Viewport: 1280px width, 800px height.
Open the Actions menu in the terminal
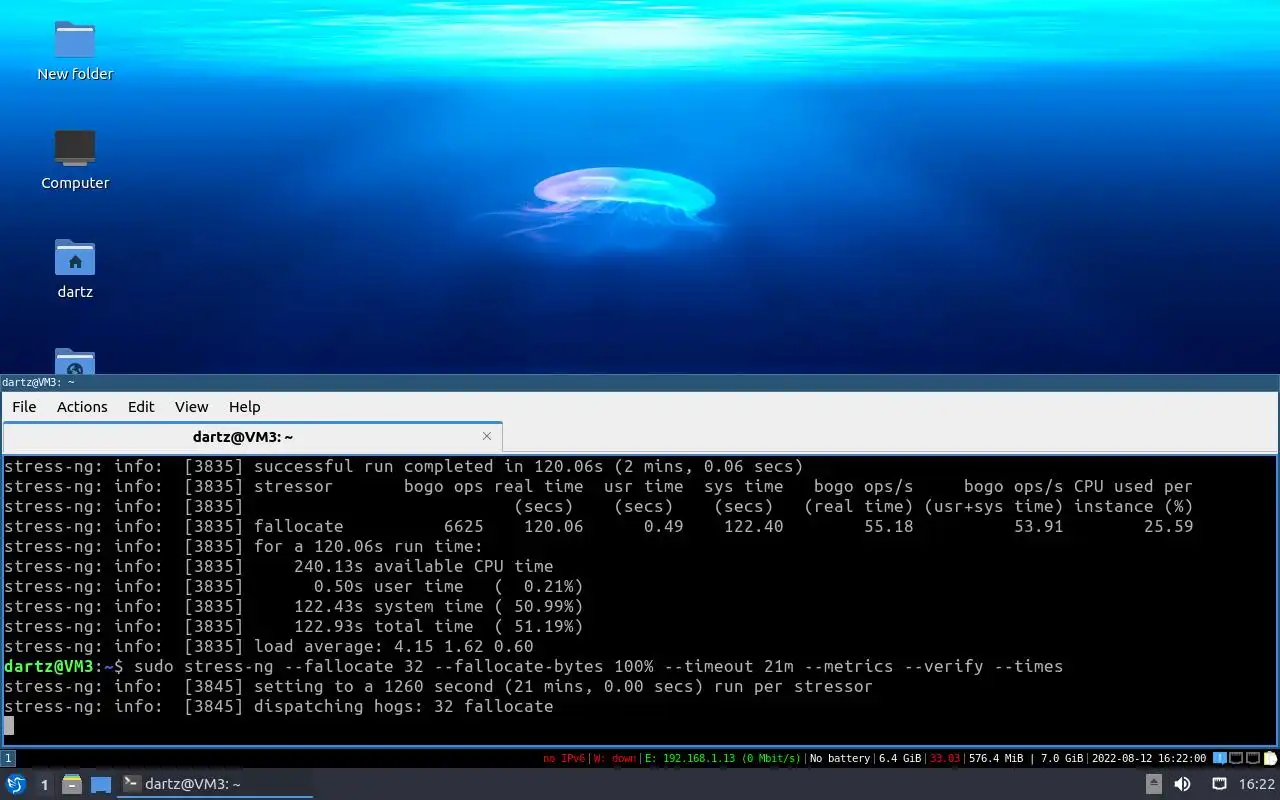pyautogui.click(x=82, y=407)
